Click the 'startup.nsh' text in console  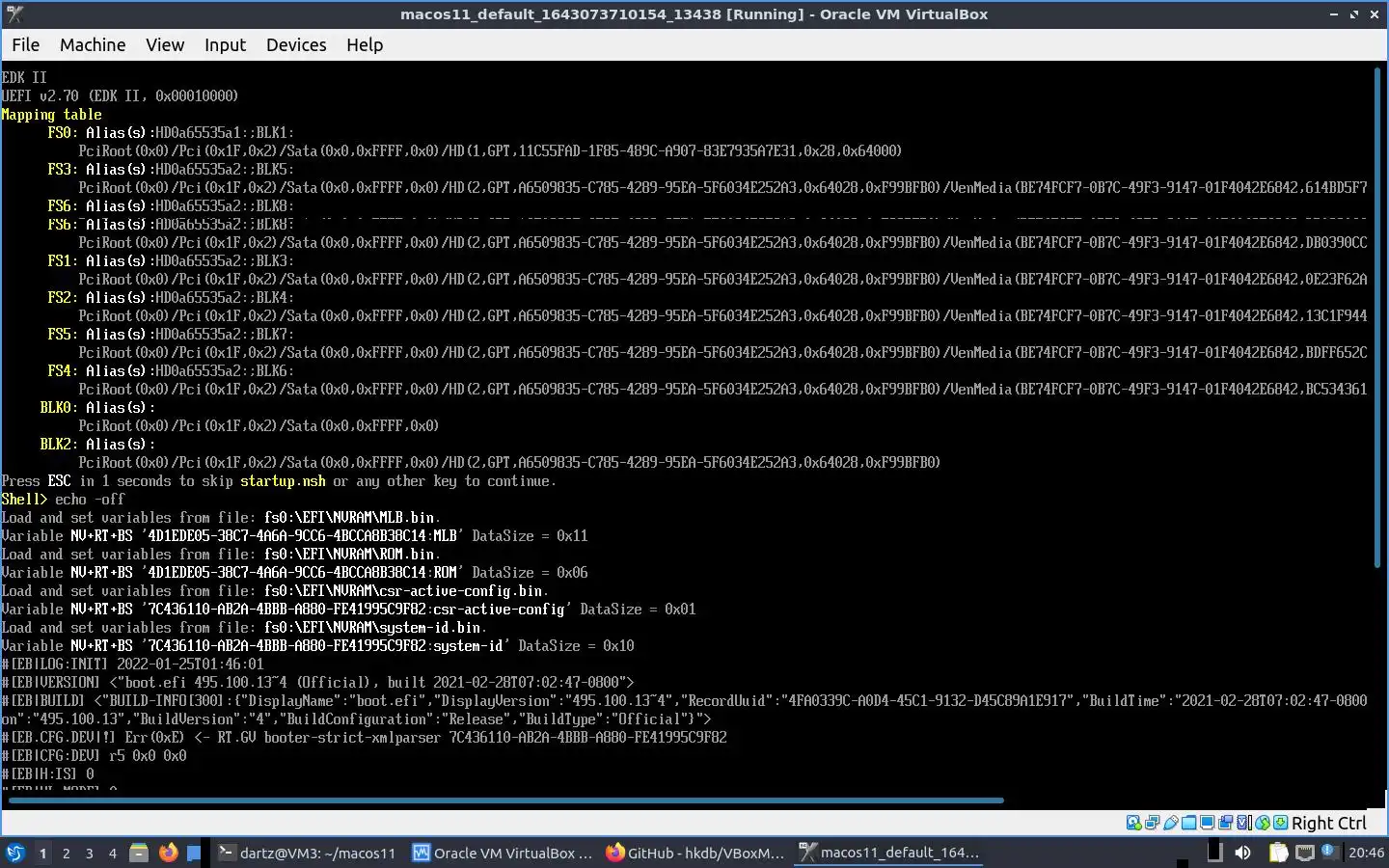283,480
